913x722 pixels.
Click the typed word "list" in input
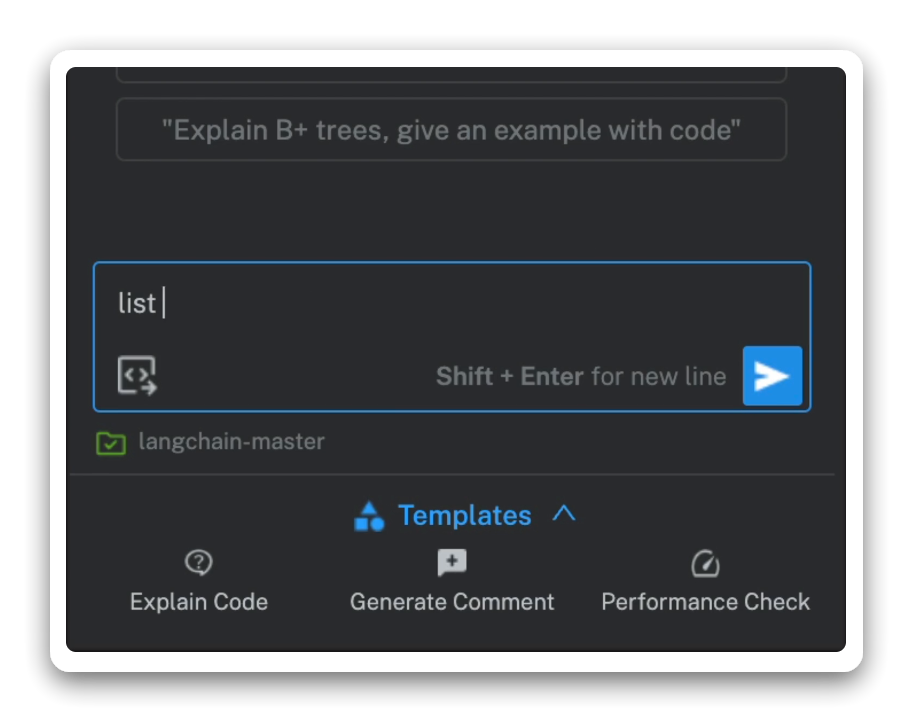click(137, 304)
